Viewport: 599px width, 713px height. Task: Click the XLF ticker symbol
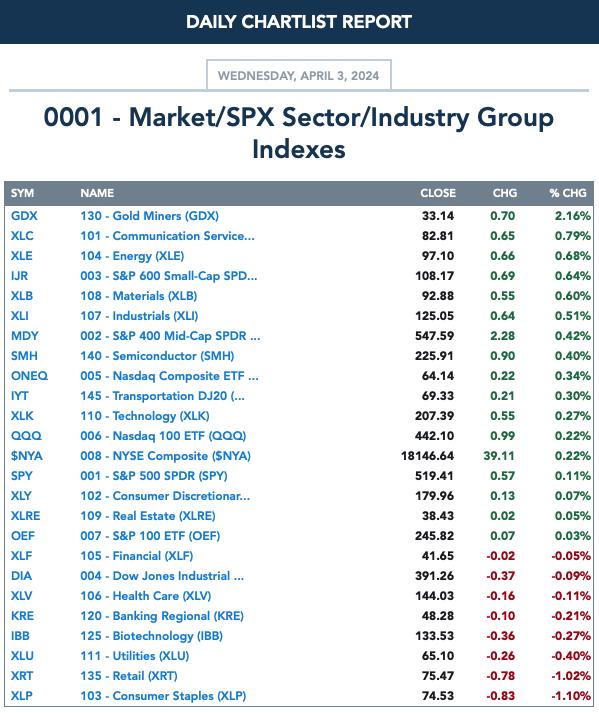(21, 556)
